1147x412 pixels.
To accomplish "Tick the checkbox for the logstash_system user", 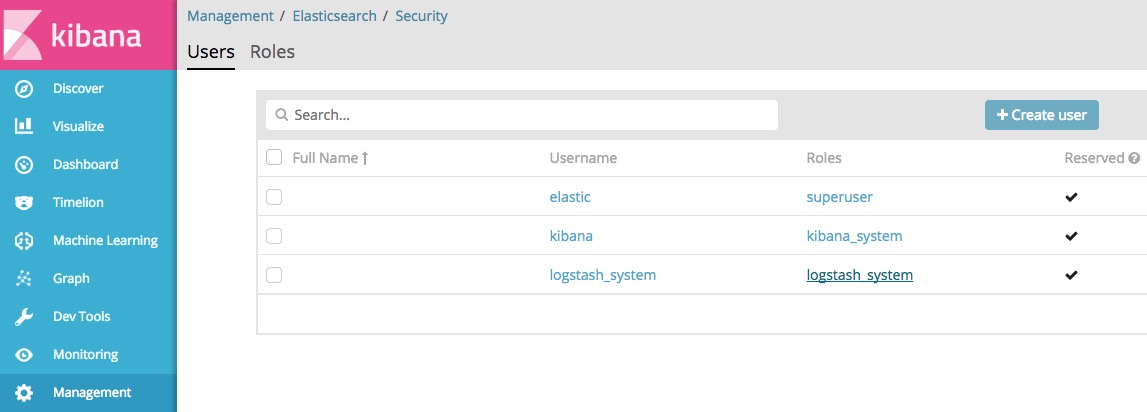I will tap(274, 275).
